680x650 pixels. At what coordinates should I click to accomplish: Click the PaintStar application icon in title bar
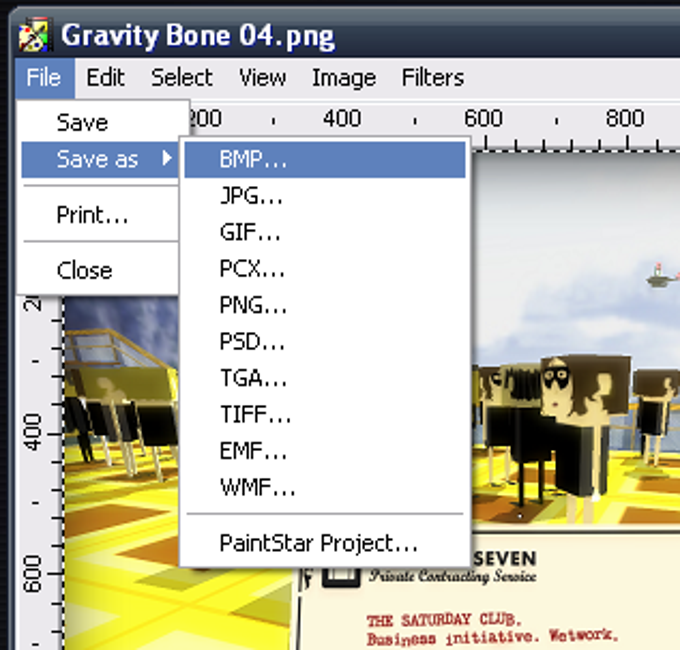click(36, 35)
